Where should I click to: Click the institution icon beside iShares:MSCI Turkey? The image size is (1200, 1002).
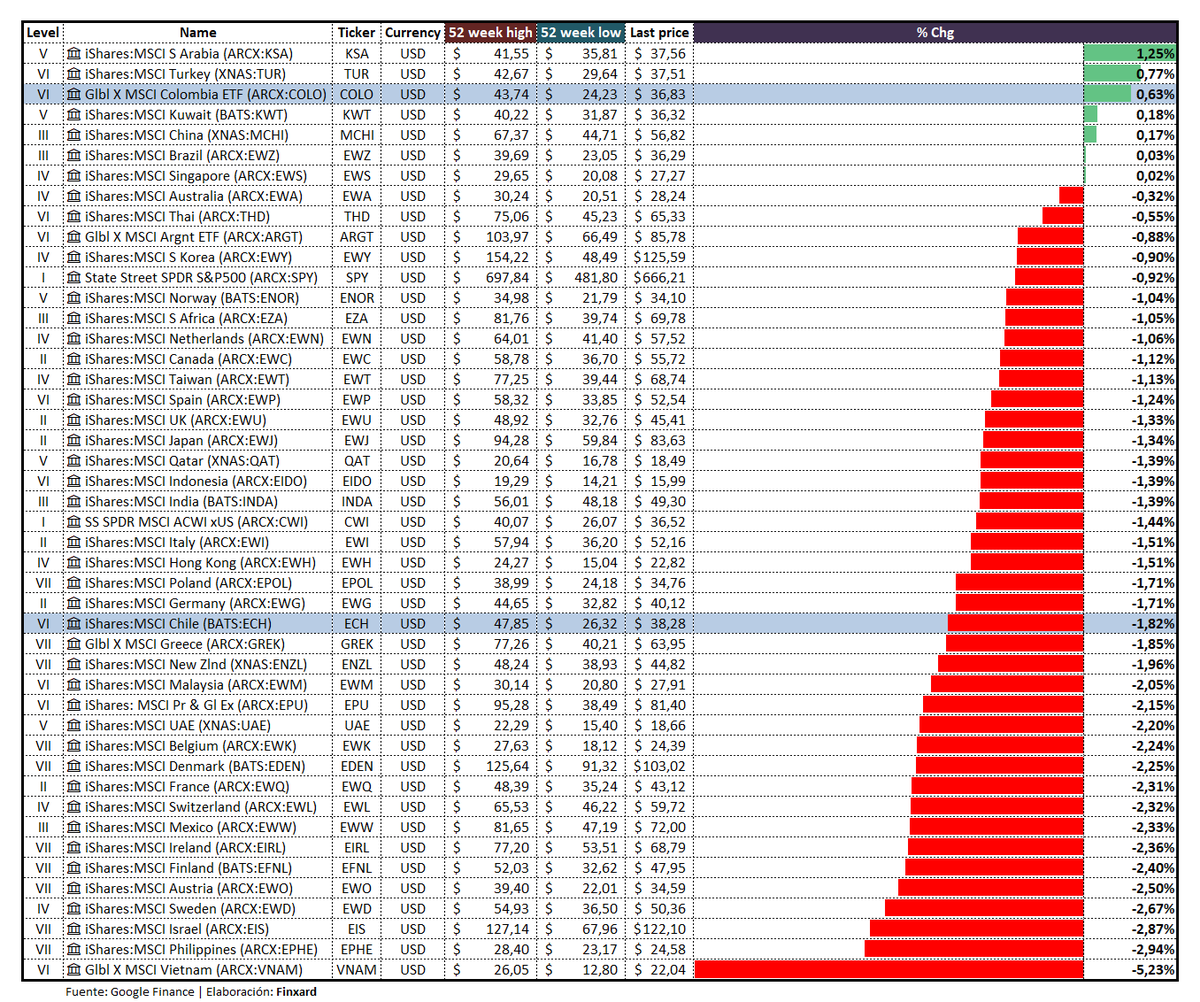(75, 73)
